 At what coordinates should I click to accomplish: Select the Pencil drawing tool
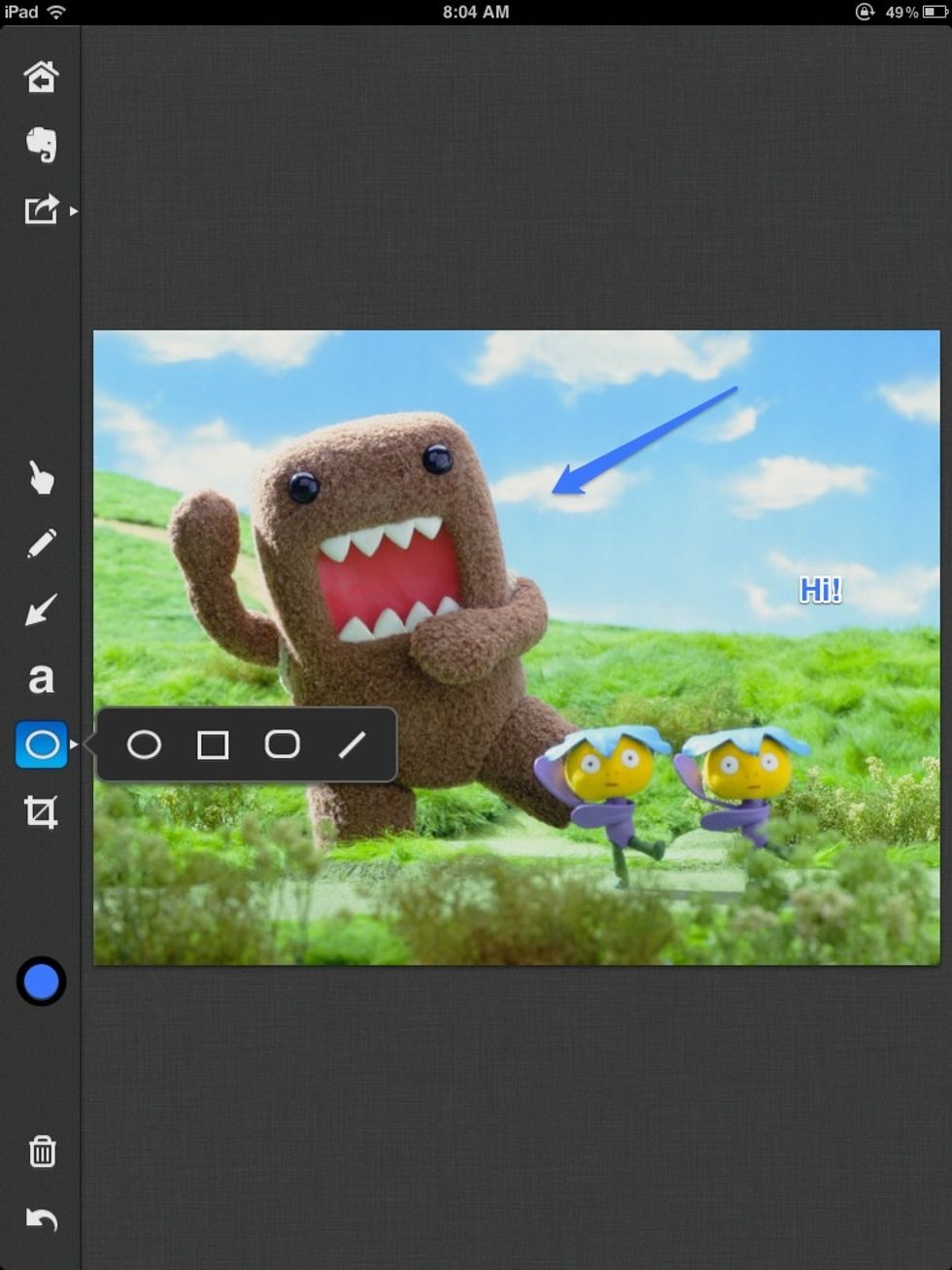click(x=41, y=544)
